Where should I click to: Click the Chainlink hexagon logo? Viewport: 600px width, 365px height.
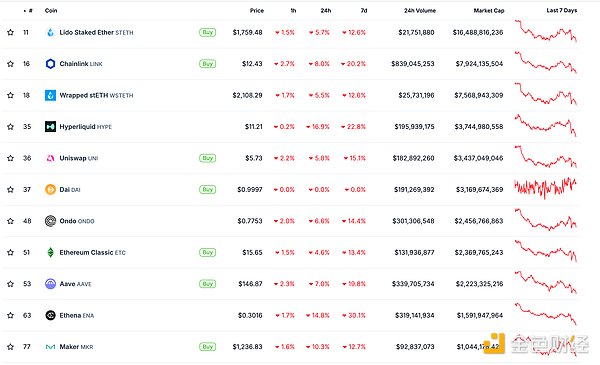click(x=50, y=64)
